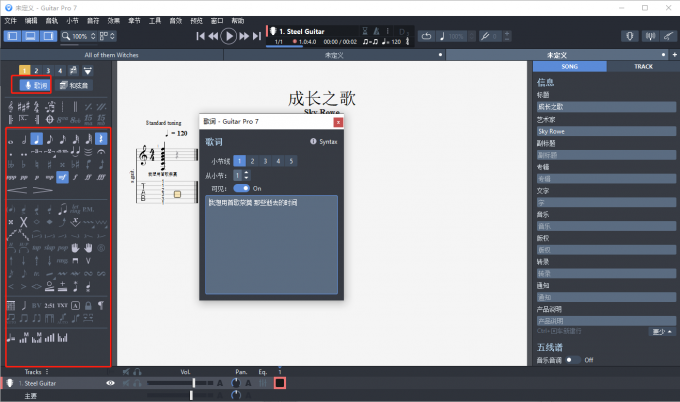
Task: Apply the palm mute P.M. effect
Action: pos(88,209)
